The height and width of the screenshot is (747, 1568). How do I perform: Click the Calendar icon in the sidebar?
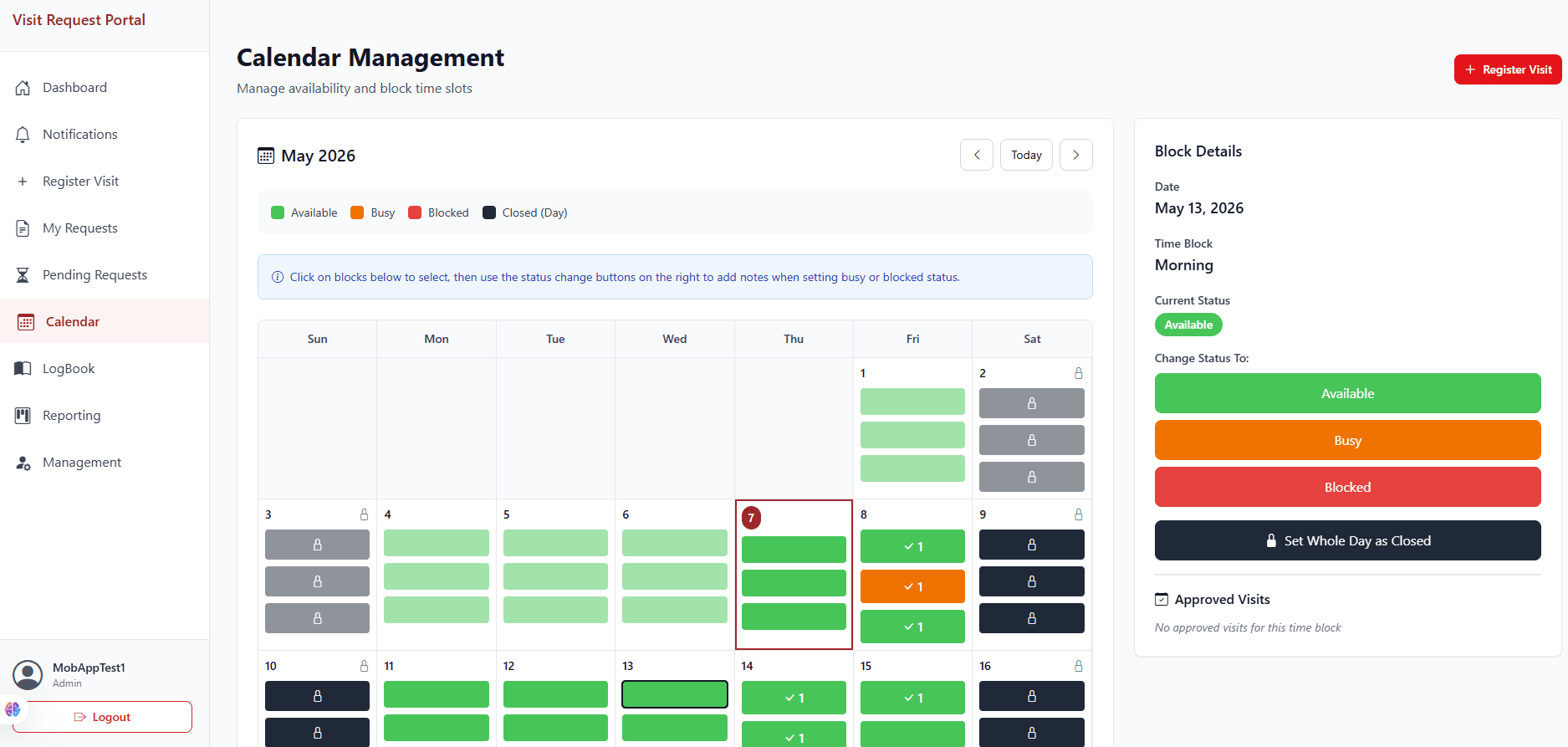click(x=26, y=322)
